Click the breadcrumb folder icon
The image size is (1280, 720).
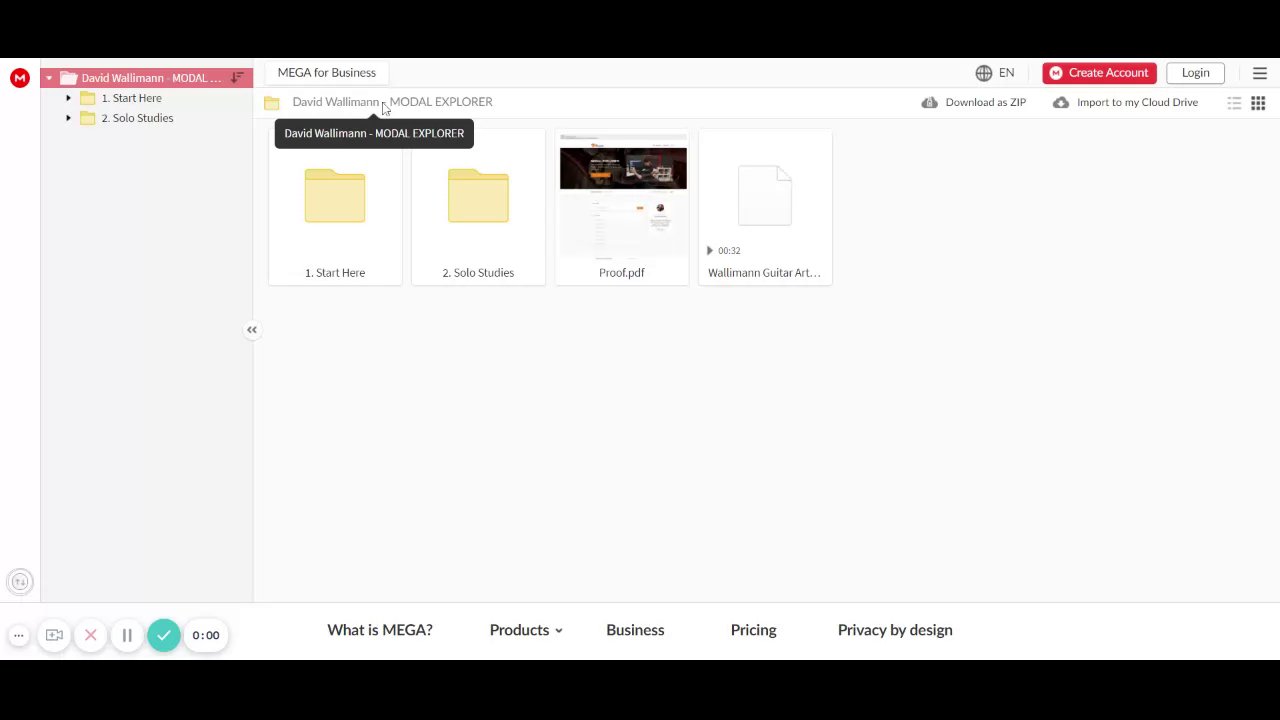click(271, 103)
